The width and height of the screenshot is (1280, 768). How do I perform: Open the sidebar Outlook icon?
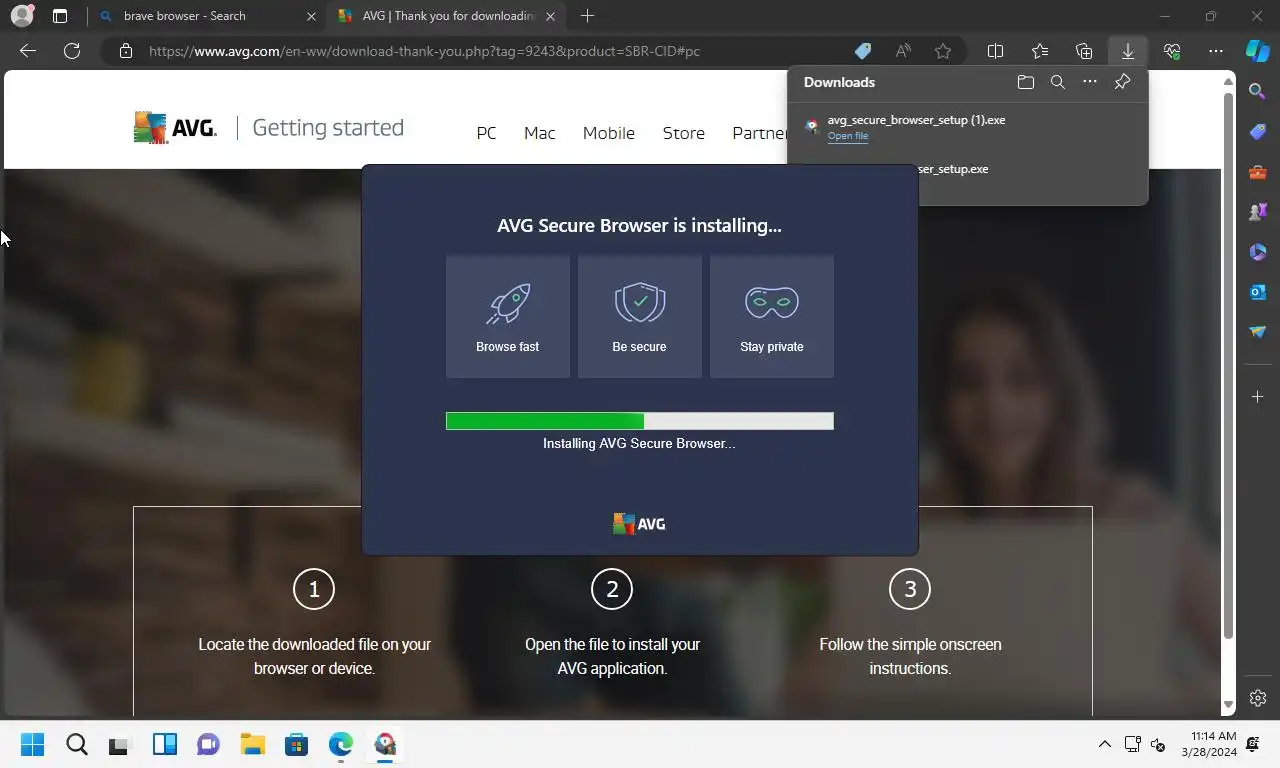(1258, 292)
